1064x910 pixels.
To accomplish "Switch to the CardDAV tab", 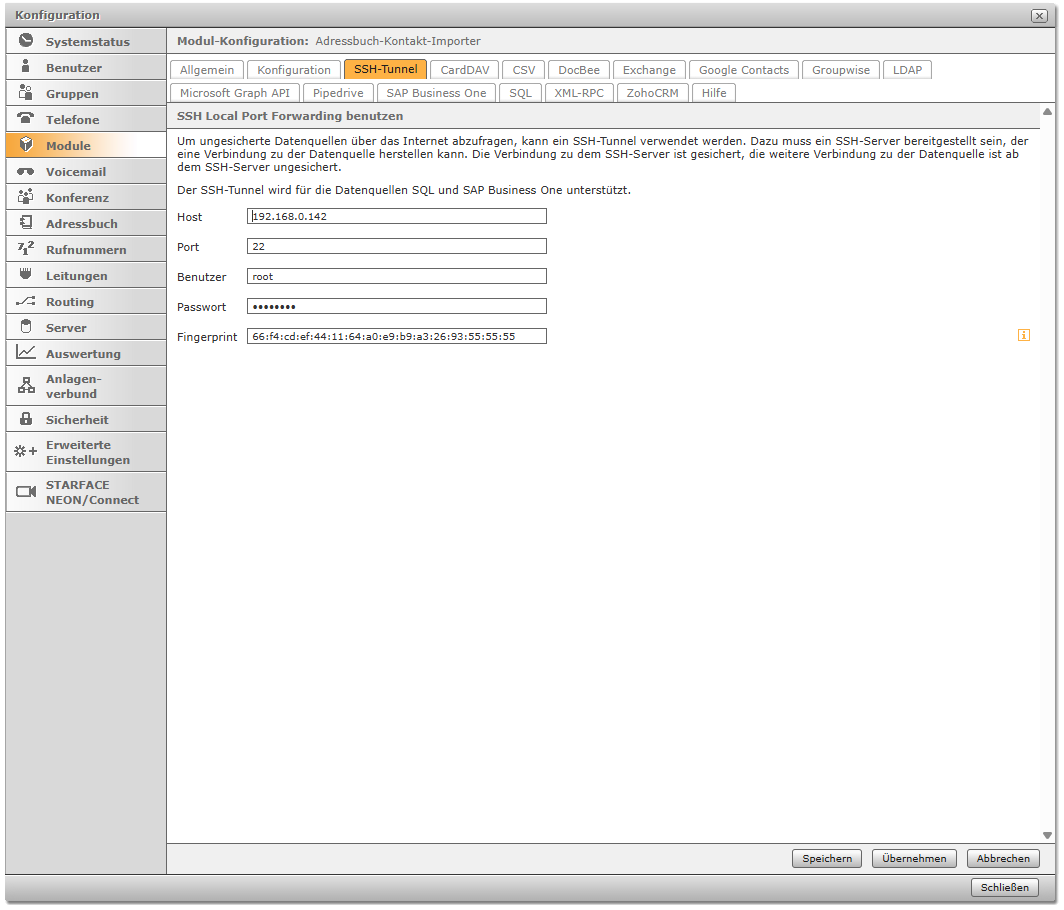I will coord(465,70).
